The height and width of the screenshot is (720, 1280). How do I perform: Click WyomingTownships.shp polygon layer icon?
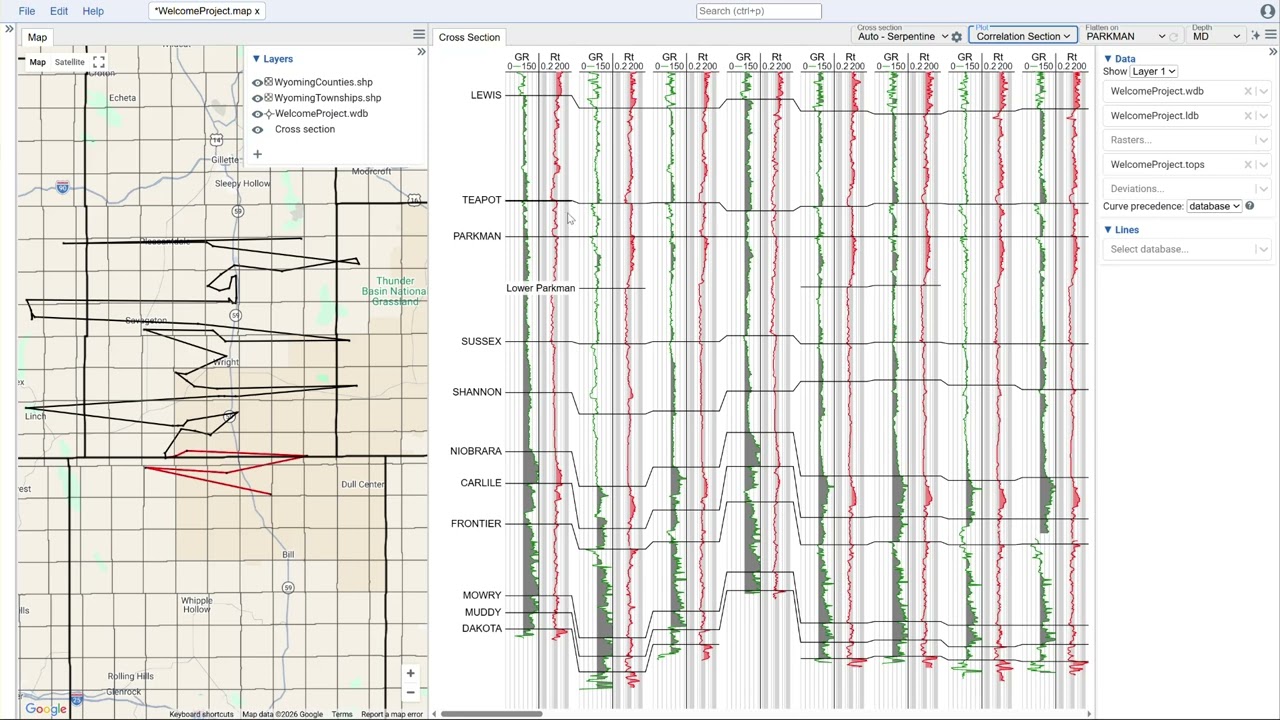click(268, 98)
